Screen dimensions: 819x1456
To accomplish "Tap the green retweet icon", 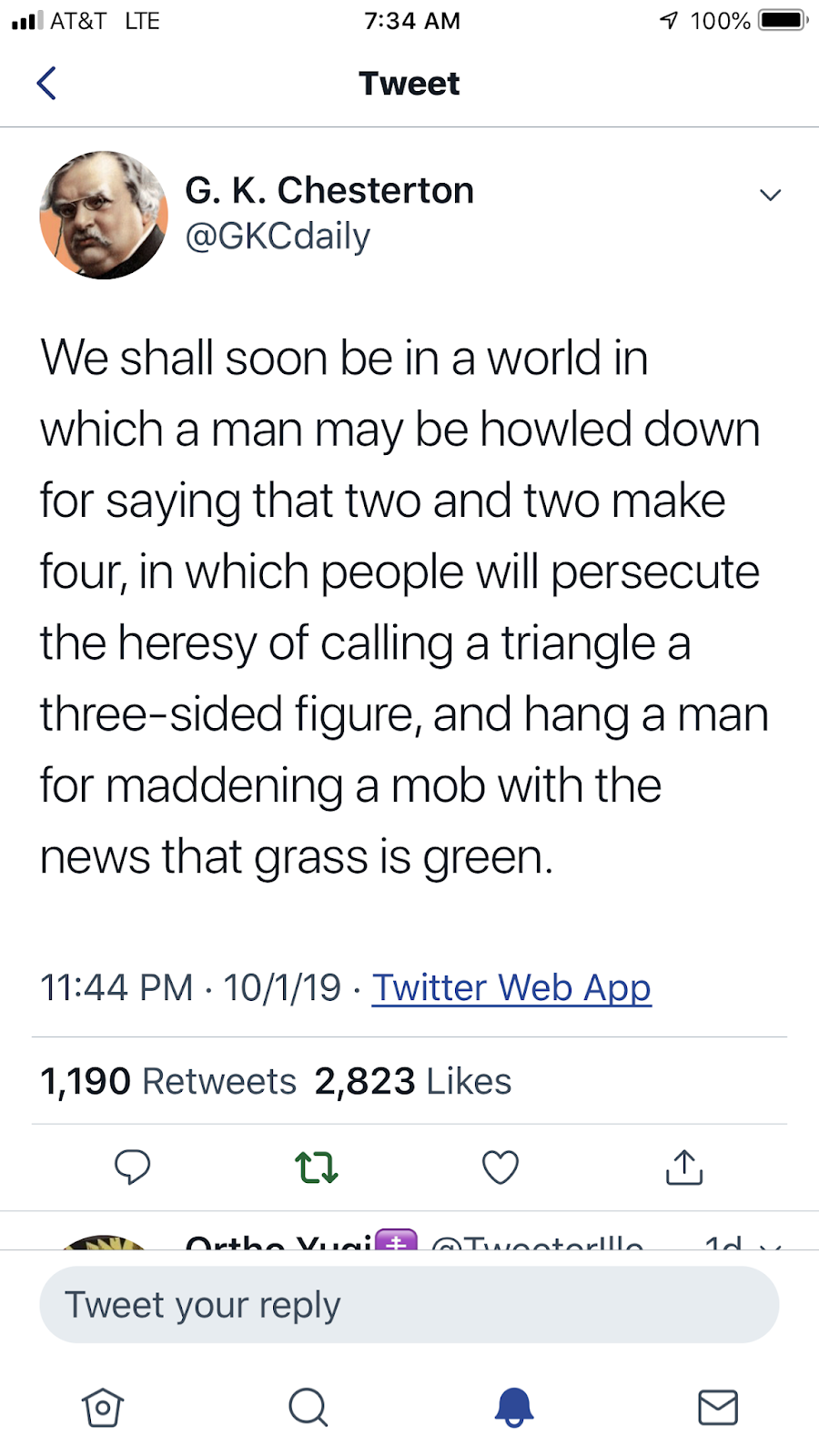I will tap(317, 1167).
